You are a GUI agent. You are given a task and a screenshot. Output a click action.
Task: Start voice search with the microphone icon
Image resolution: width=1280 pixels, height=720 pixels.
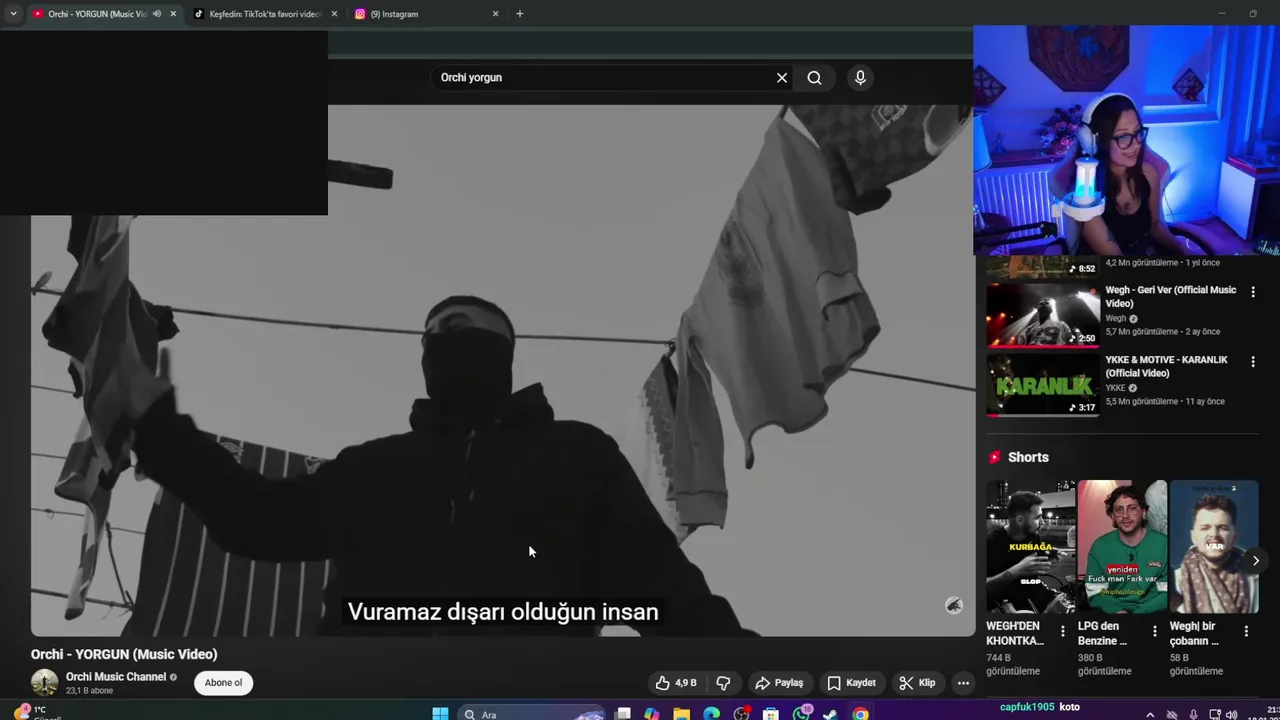pos(860,78)
